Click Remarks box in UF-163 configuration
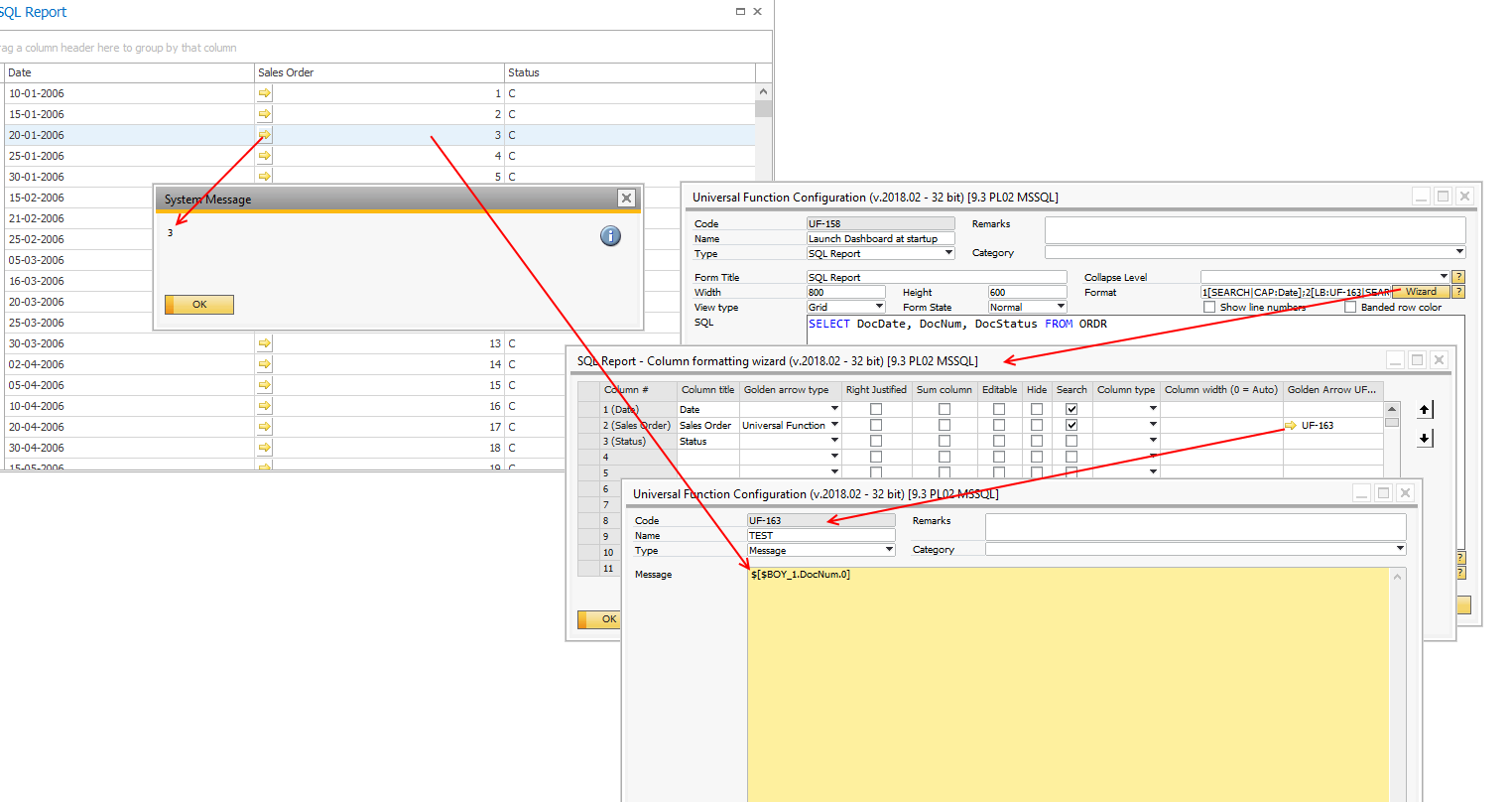 1196,527
